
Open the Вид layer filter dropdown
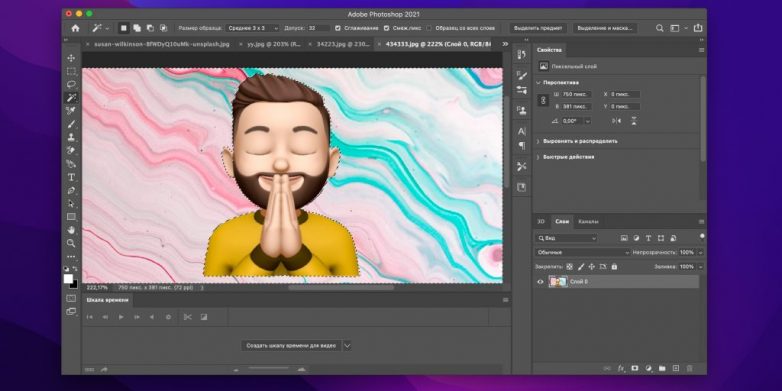pos(566,238)
